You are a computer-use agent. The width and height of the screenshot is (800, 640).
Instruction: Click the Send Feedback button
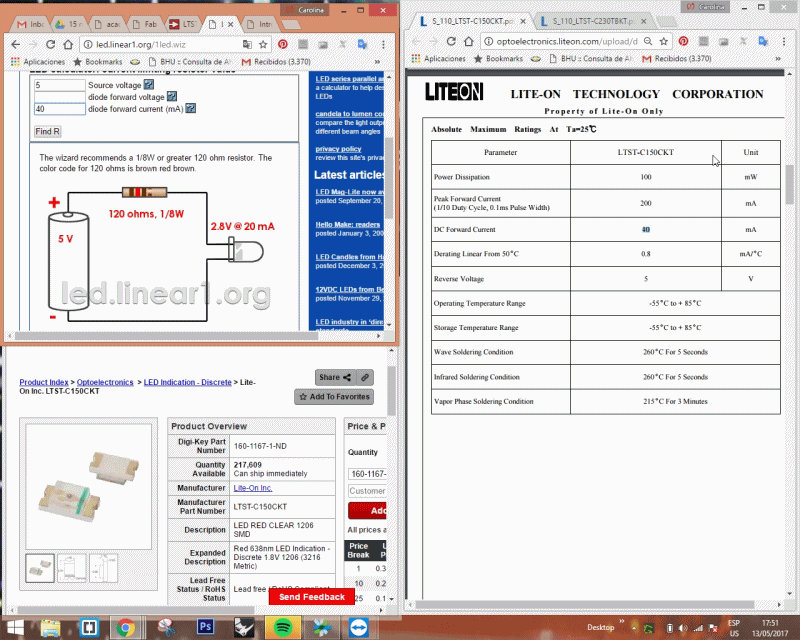pyautogui.click(x=312, y=597)
